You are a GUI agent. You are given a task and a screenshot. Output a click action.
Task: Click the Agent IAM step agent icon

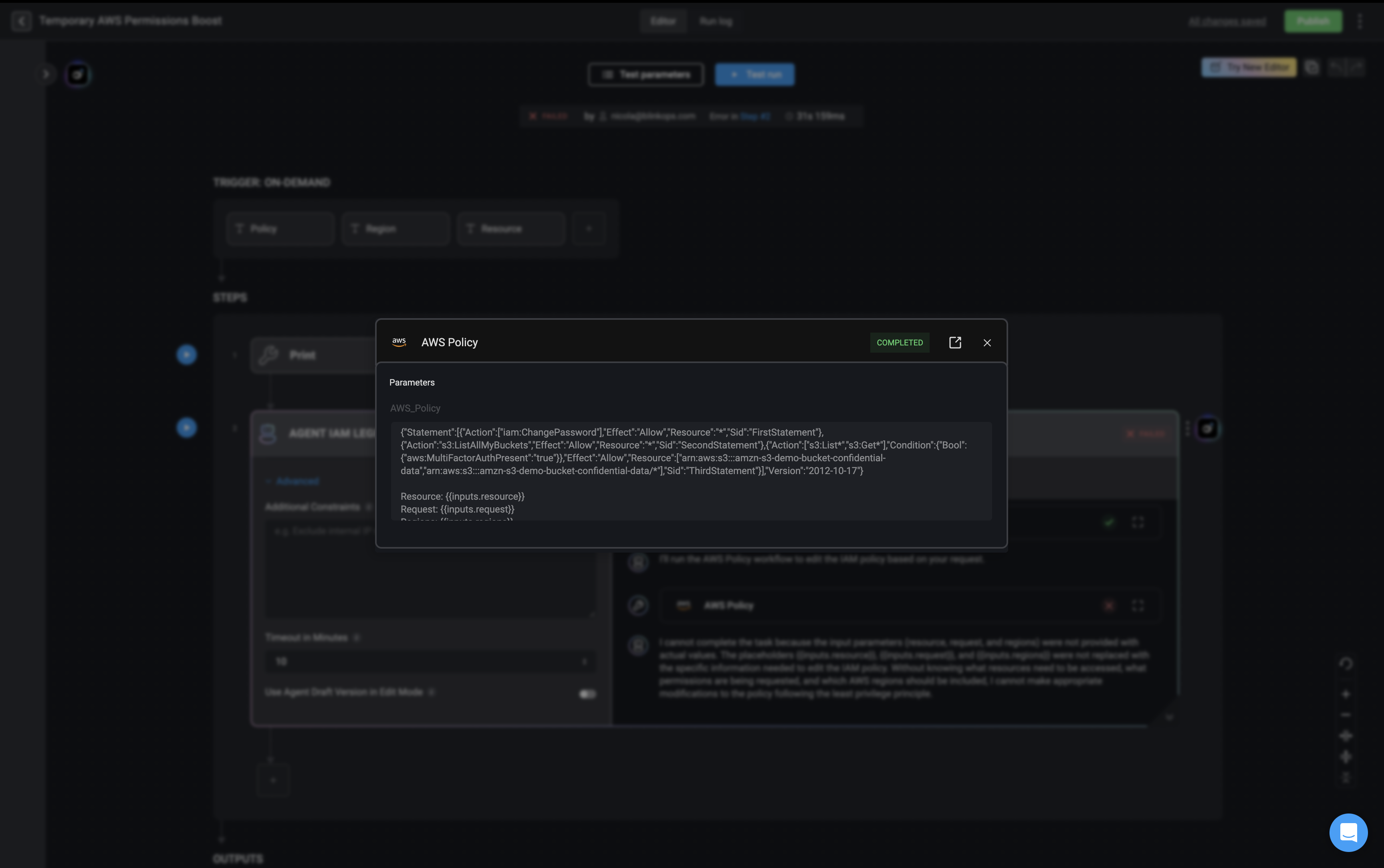tap(268, 434)
